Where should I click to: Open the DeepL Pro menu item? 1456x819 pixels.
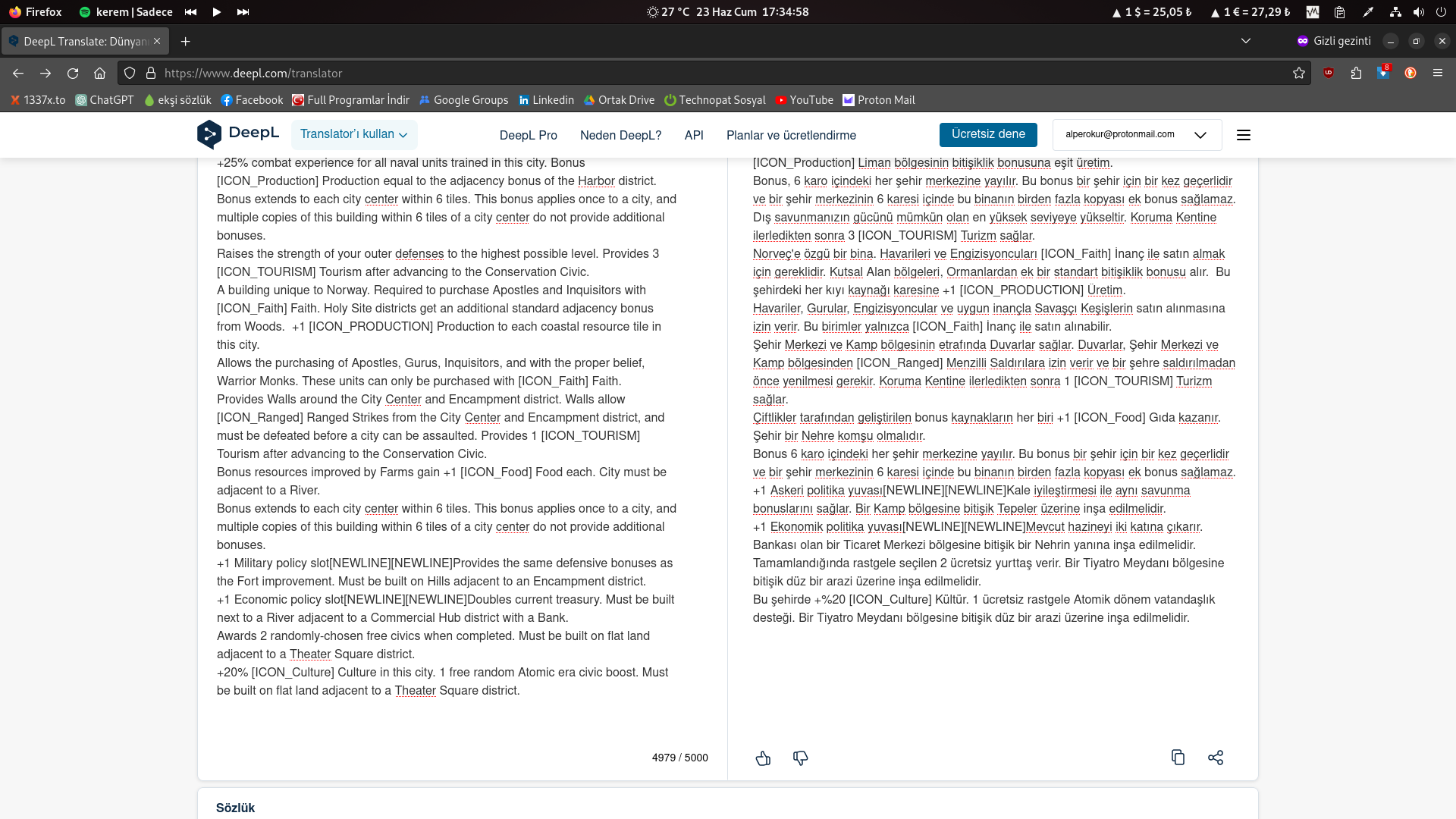528,135
